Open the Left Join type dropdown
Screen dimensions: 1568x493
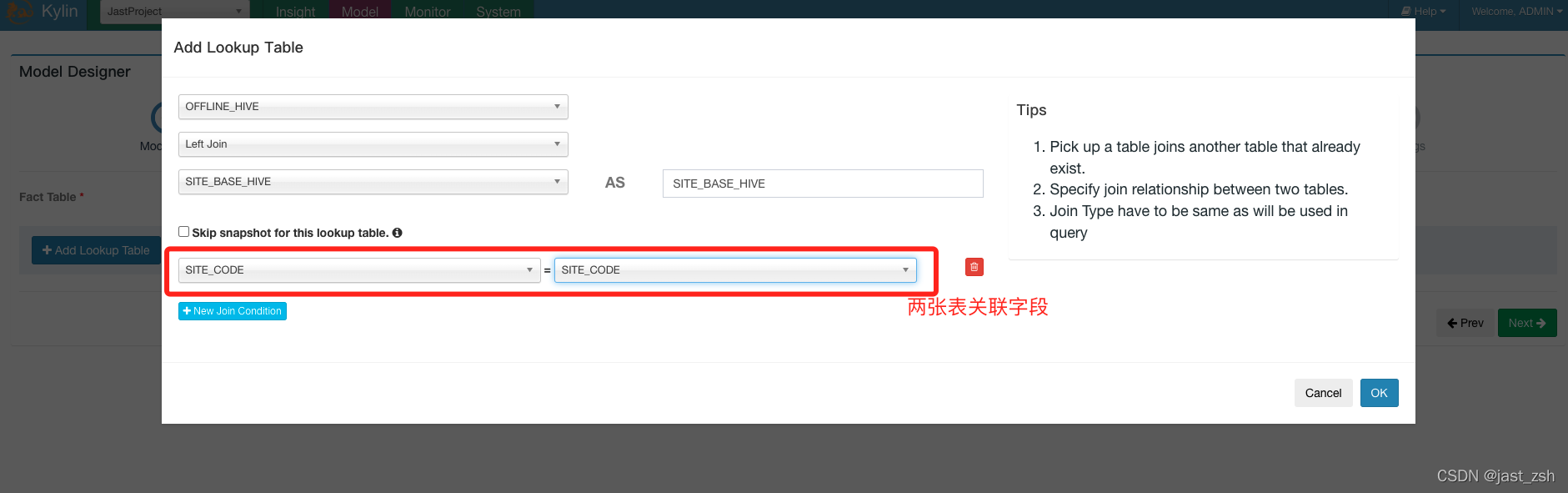[x=373, y=144]
